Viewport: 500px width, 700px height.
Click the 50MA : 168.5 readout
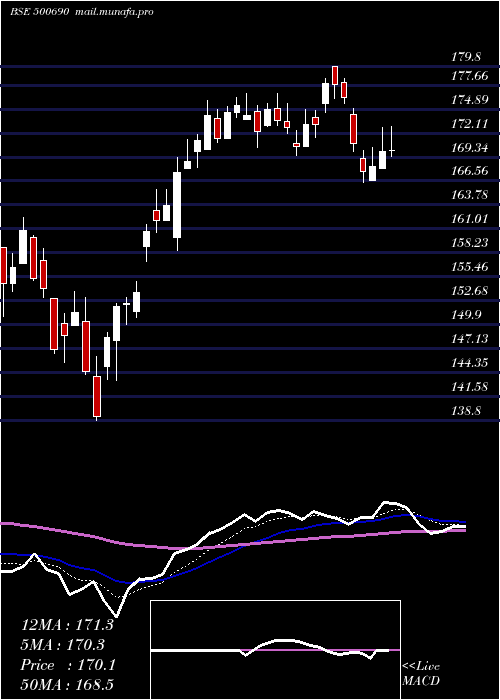[x=69, y=685]
